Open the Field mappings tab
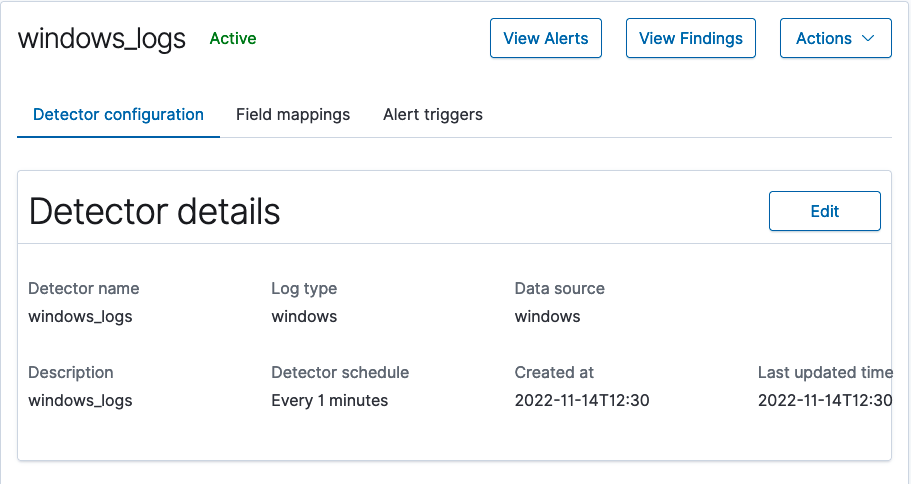Image resolution: width=911 pixels, height=484 pixels. pyautogui.click(x=293, y=114)
